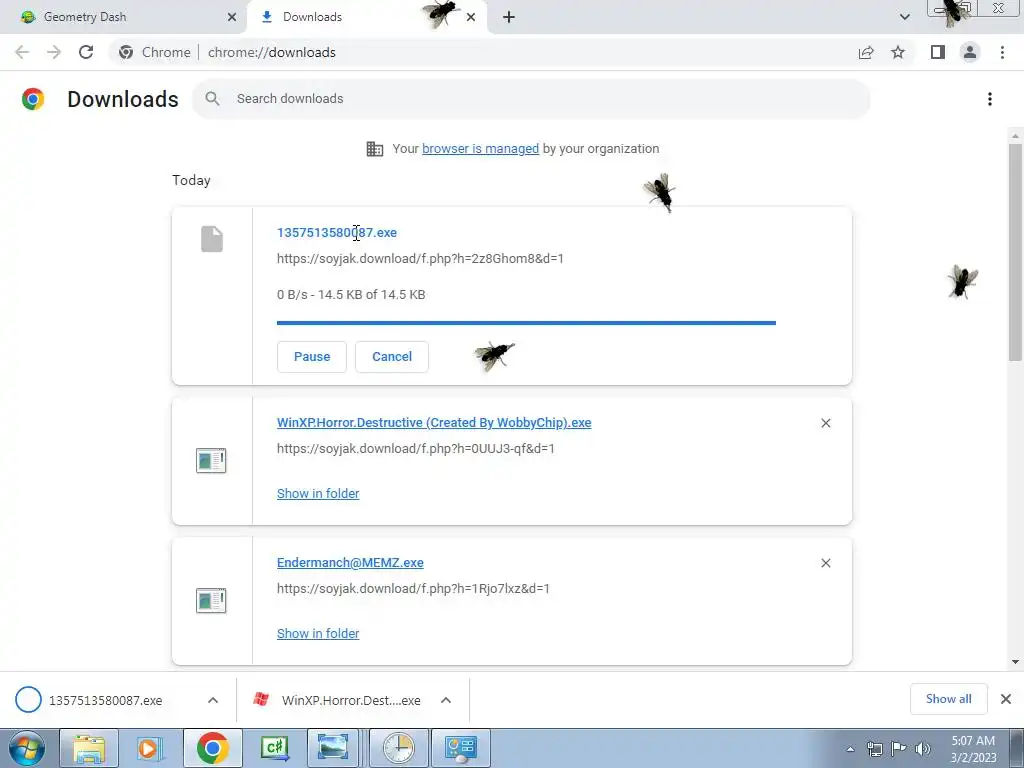Expand options for 1357513580087.exe in shelf
This screenshot has width=1024, height=768.
click(x=213, y=700)
